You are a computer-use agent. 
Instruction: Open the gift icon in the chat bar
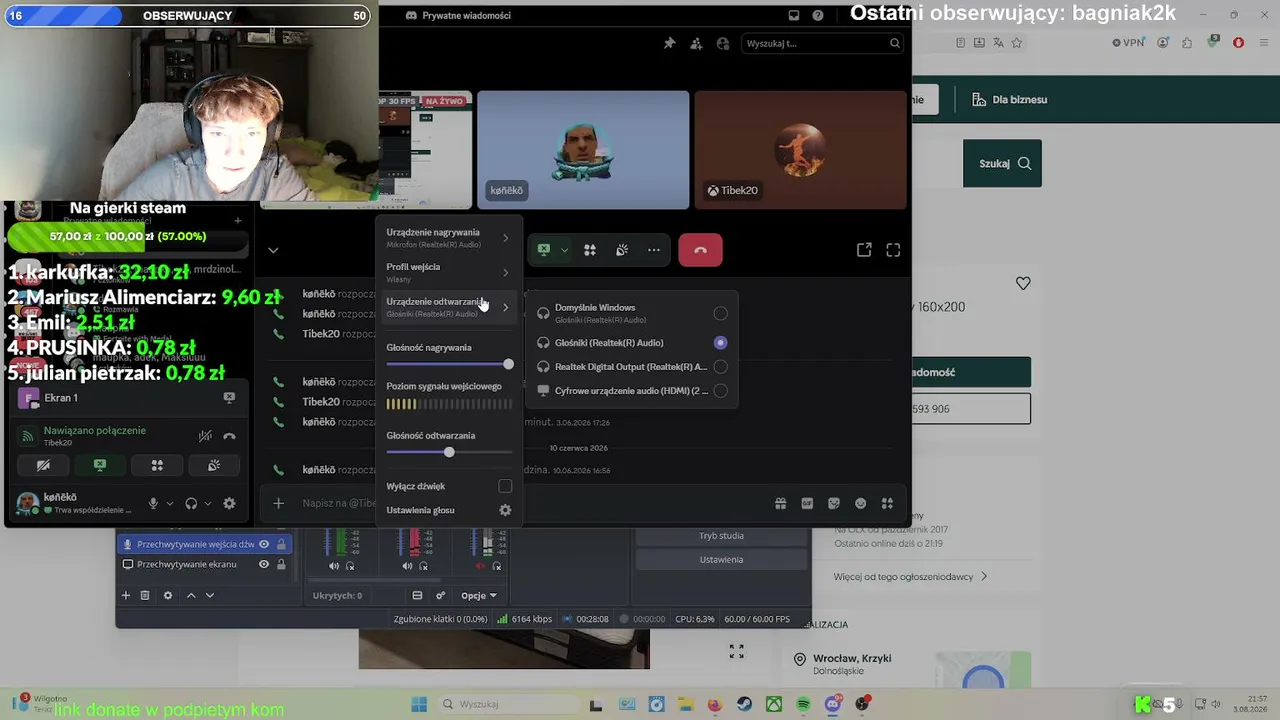pyautogui.click(x=781, y=503)
